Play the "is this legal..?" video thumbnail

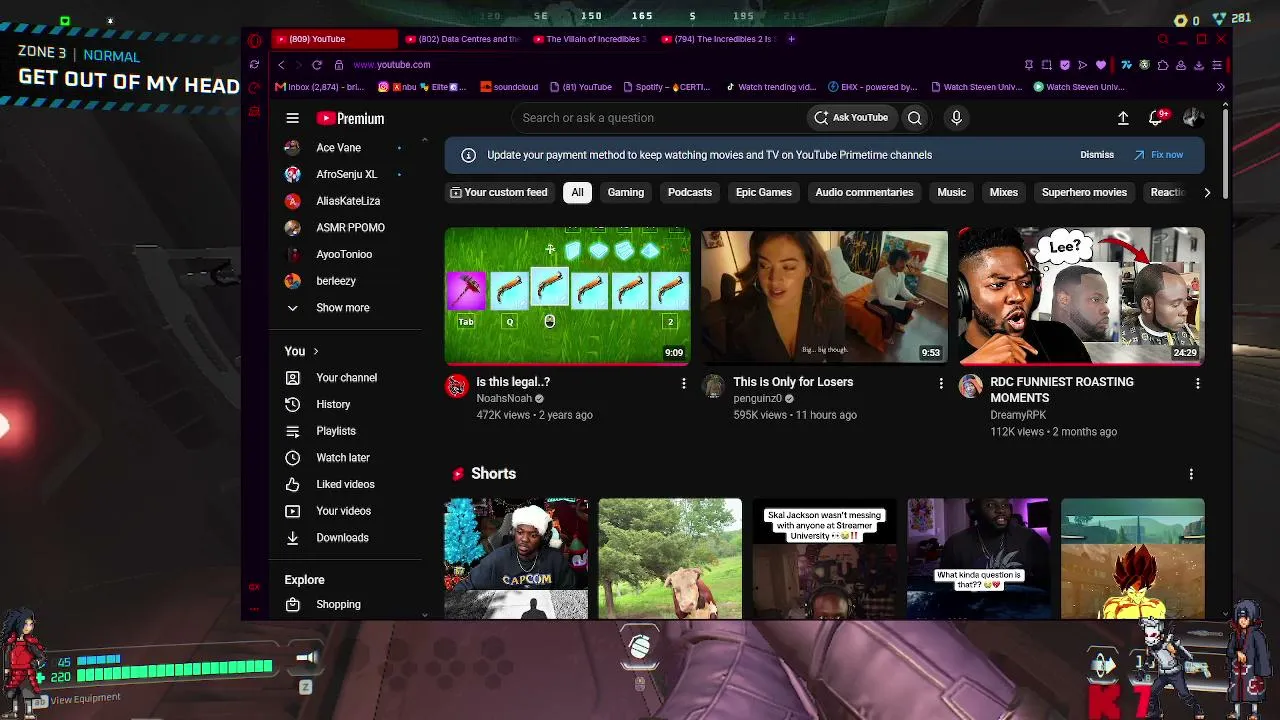tap(568, 296)
